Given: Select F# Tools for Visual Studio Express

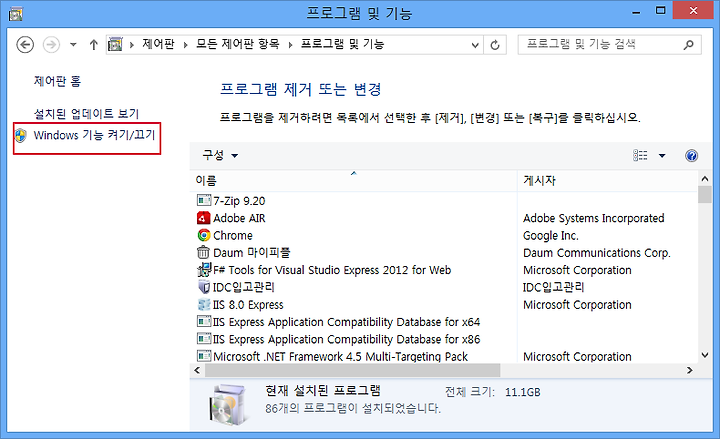Looking at the screenshot, I should tap(332, 270).
